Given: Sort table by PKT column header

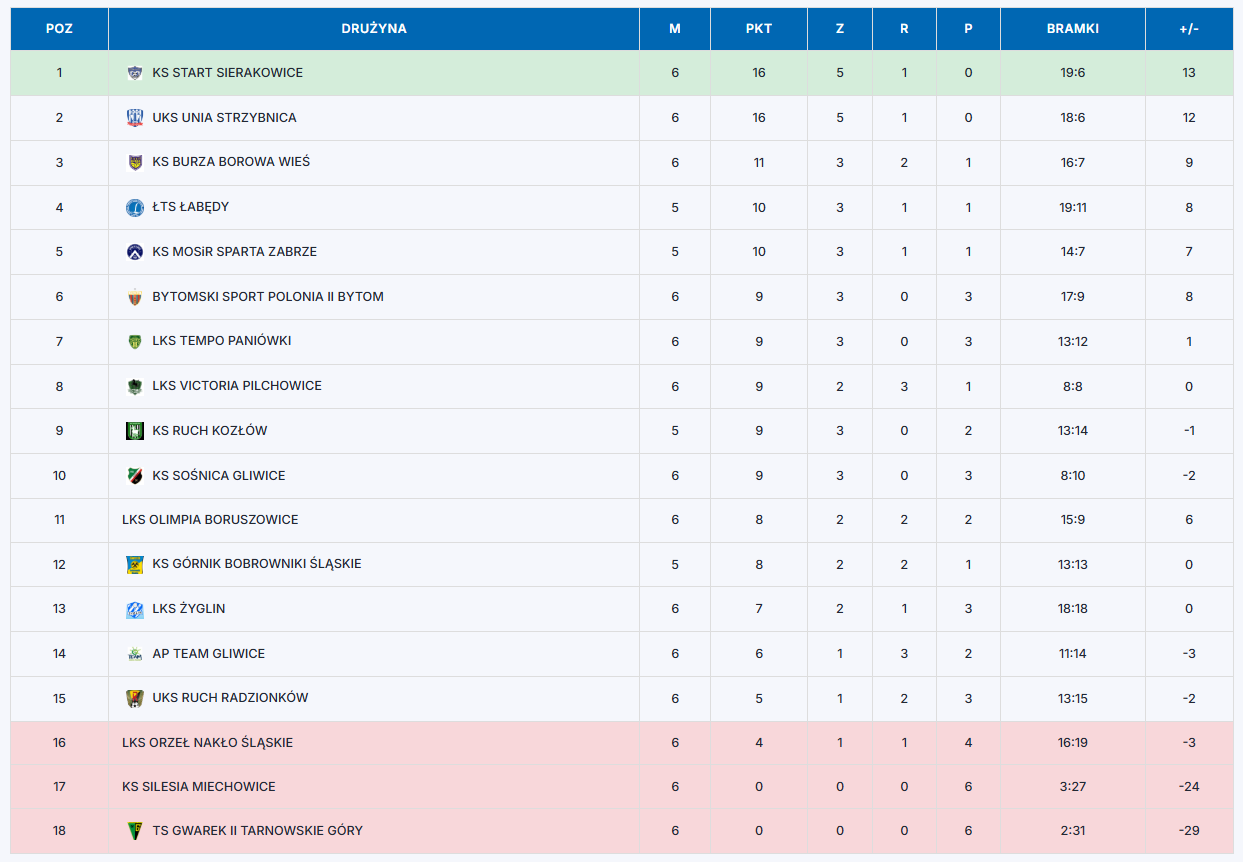Looking at the screenshot, I should tap(759, 29).
